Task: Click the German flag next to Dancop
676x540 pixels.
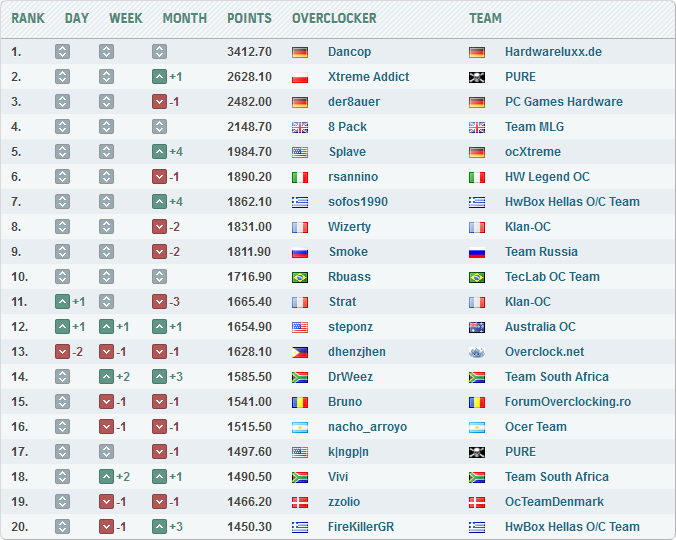Action: tap(300, 53)
